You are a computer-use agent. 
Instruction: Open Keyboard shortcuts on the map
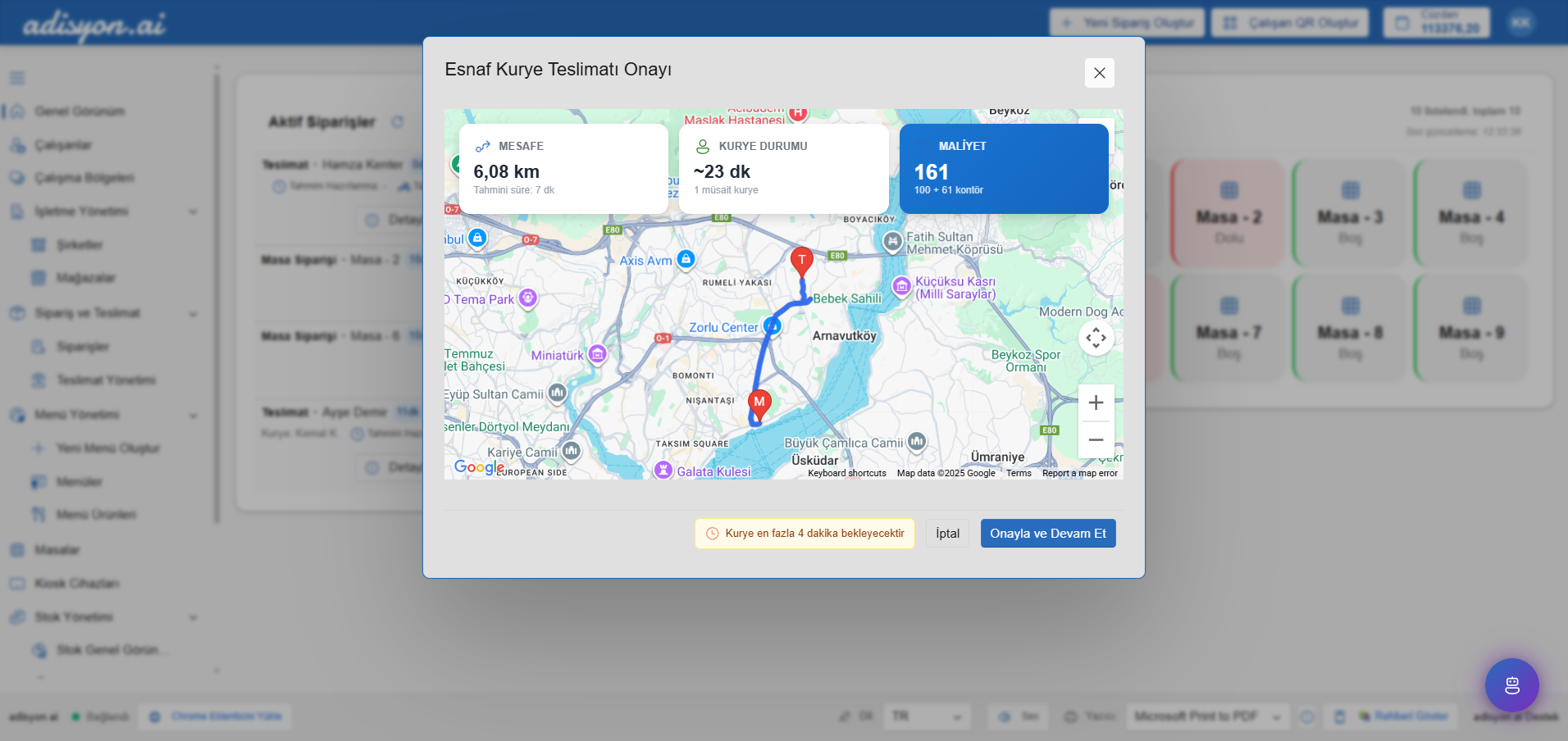[846, 473]
